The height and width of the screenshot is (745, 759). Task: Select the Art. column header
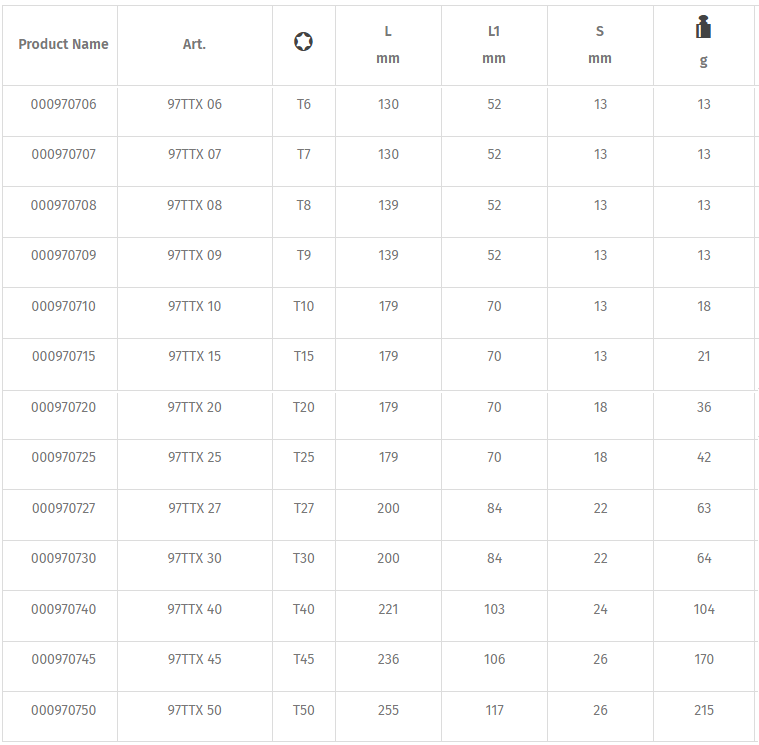tap(194, 44)
